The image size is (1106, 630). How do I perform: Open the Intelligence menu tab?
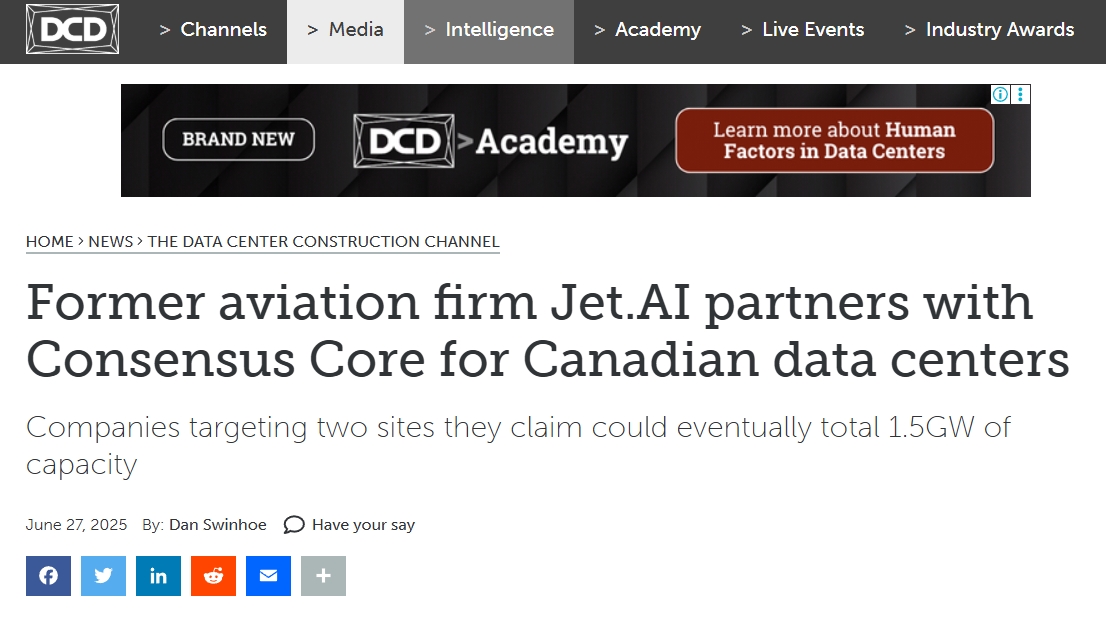[x=489, y=30]
